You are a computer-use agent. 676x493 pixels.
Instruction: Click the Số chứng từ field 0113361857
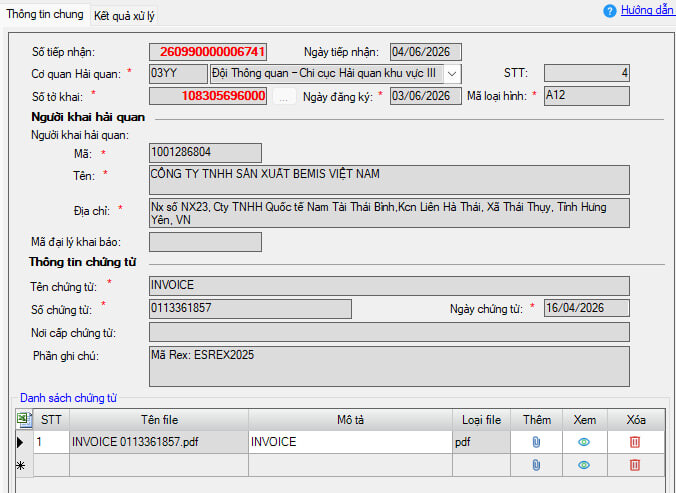pos(250,309)
